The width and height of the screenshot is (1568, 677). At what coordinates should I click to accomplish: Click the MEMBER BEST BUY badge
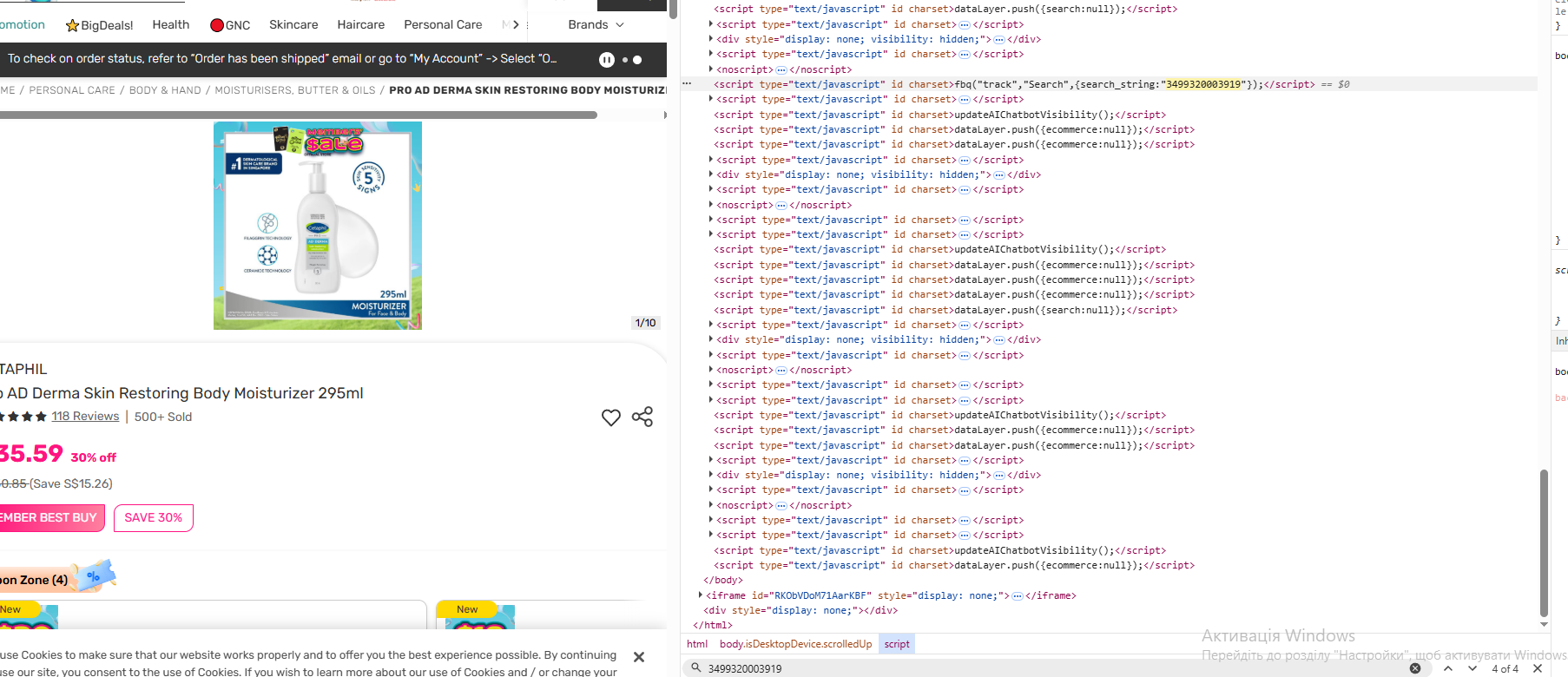51,517
